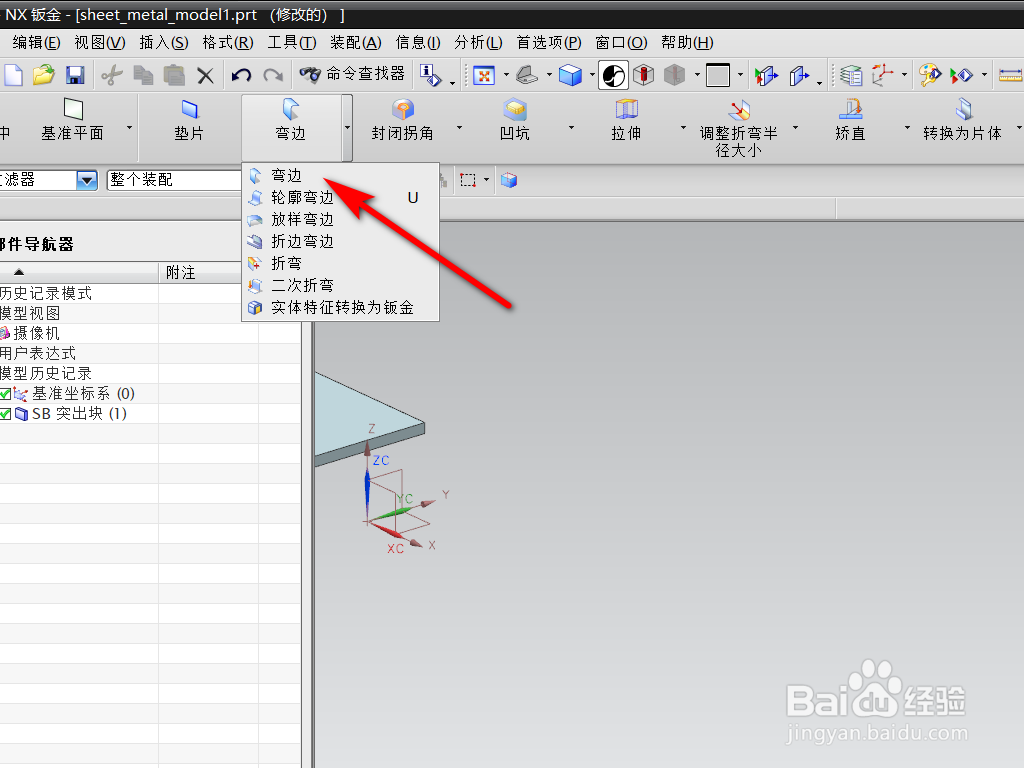Open the 插入(S) menu
The width and height of the screenshot is (1024, 768).
click(x=164, y=43)
